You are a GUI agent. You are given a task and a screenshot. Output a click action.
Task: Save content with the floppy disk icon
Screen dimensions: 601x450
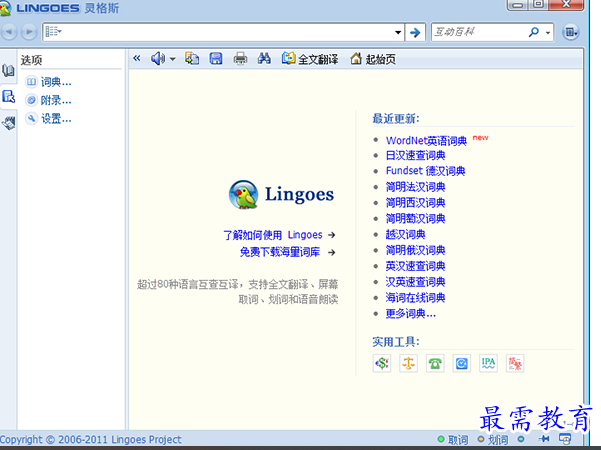[216, 59]
